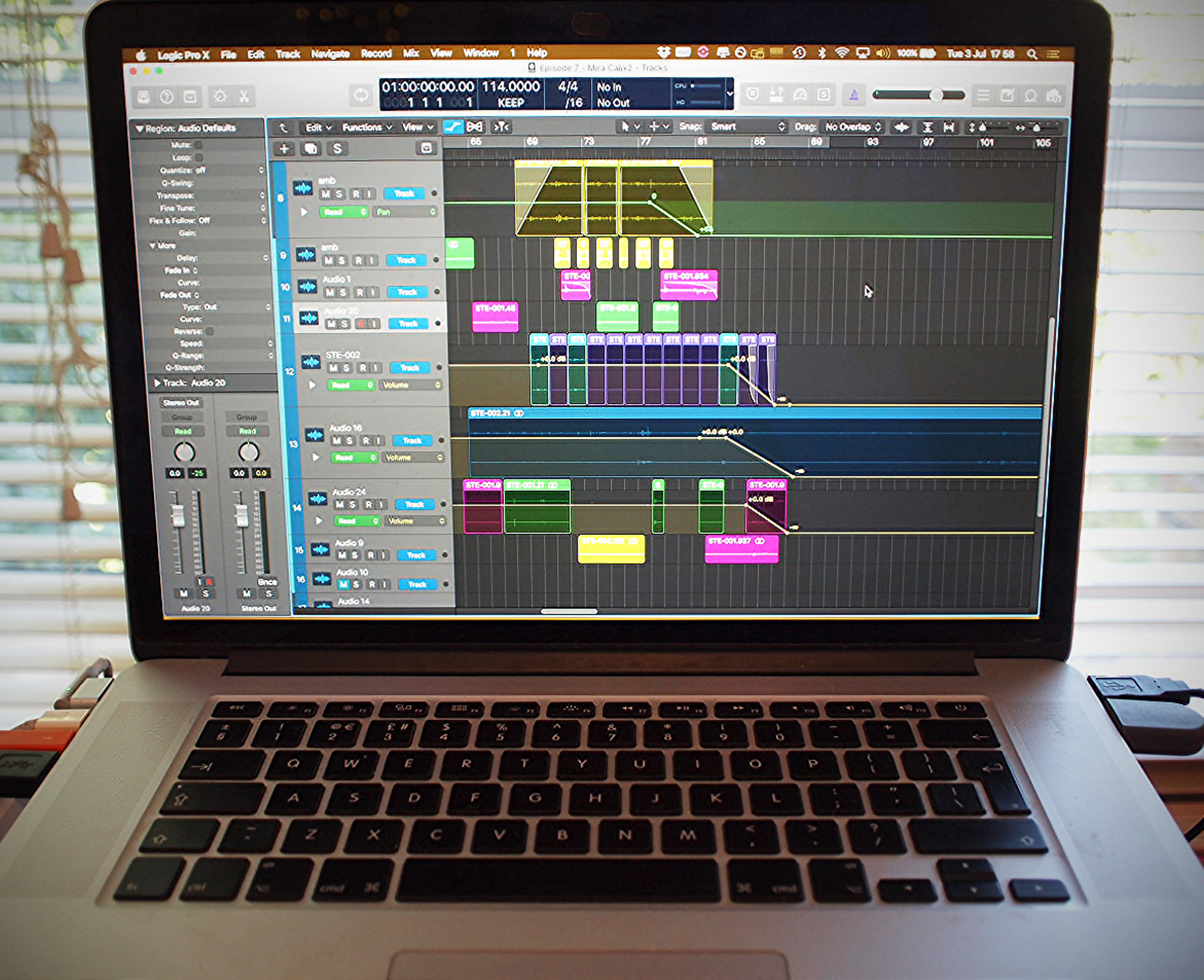Click the Stereo Out output button

(x=181, y=403)
